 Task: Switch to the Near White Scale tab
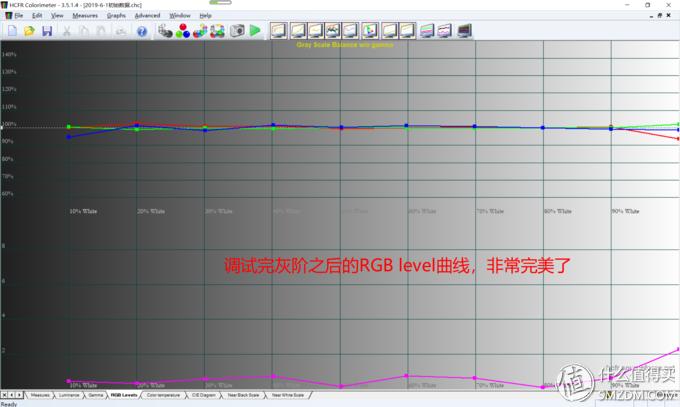click(x=288, y=395)
